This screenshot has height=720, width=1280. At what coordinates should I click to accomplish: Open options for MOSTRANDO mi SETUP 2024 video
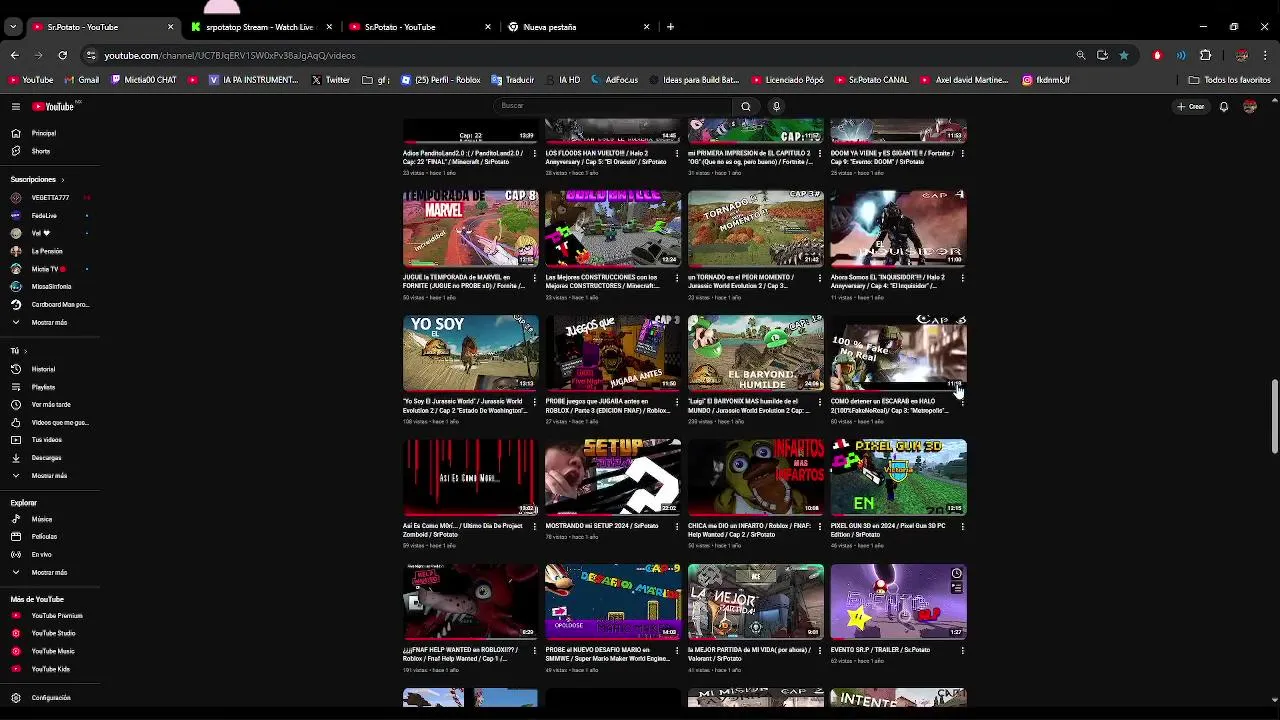[x=677, y=526]
